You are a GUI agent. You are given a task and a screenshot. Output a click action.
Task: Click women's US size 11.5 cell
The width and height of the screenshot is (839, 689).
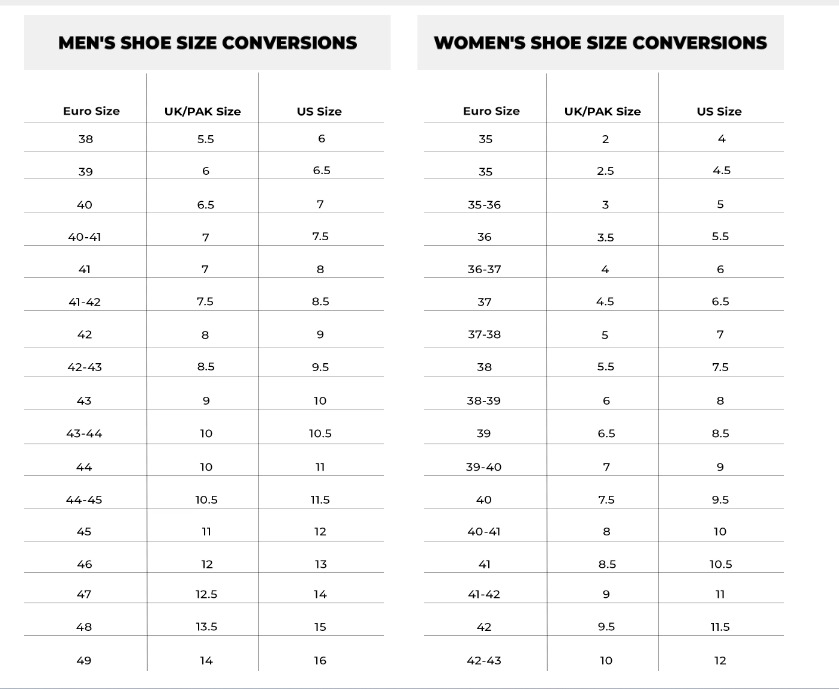[x=720, y=627]
